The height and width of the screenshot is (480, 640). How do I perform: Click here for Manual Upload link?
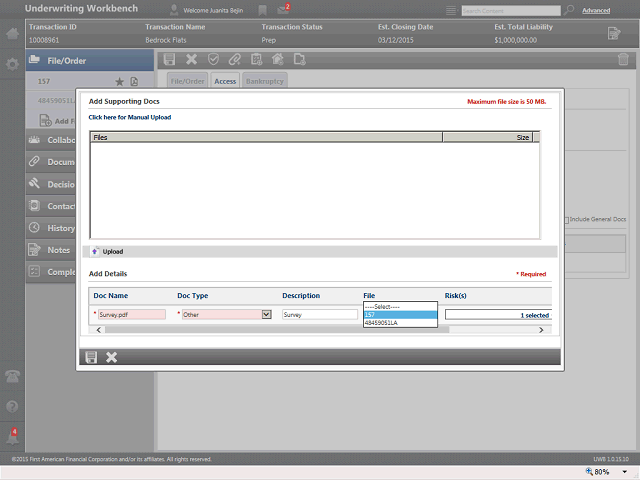pos(130,117)
